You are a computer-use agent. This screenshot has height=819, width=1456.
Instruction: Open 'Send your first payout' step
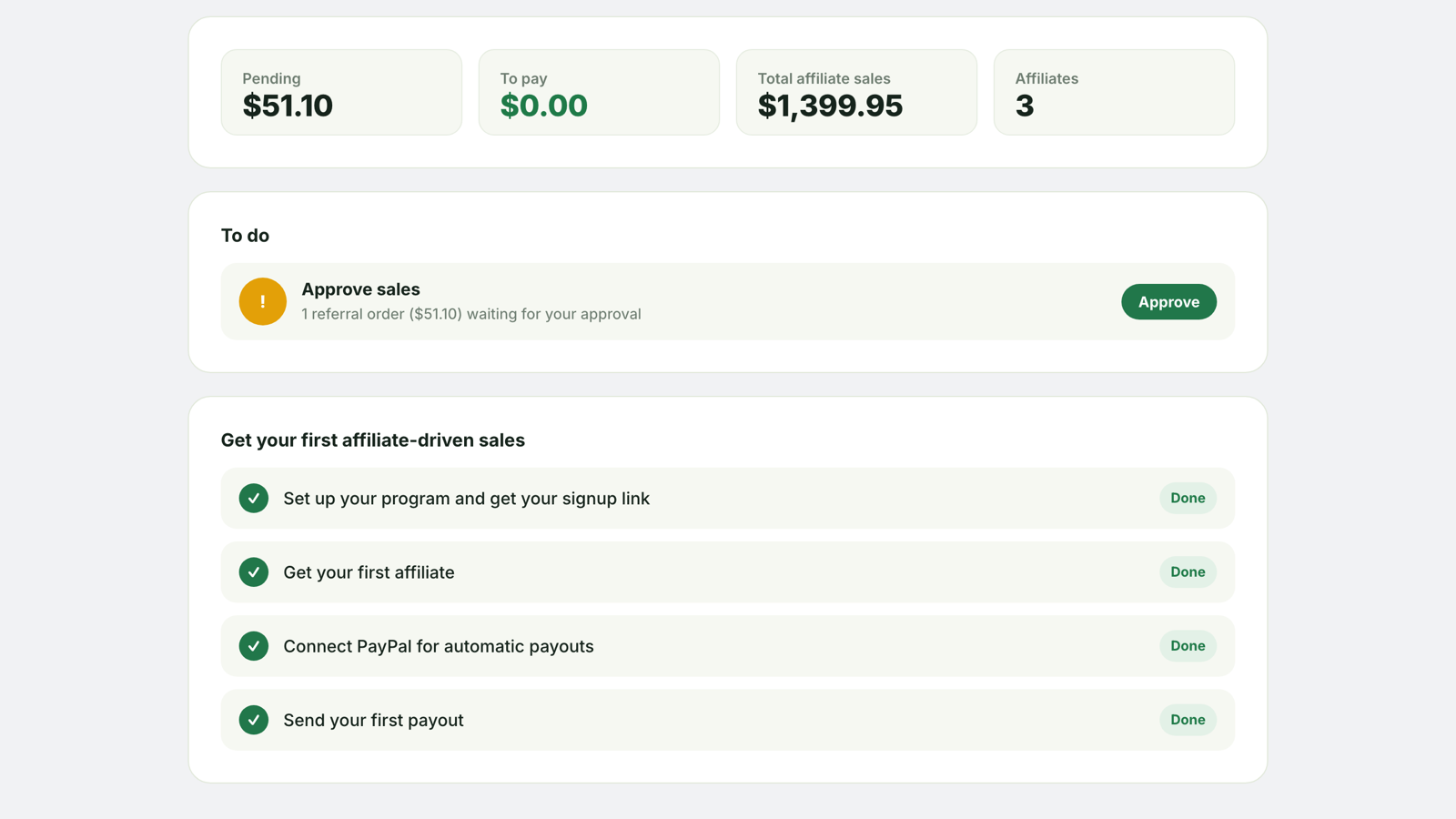pyautogui.click(x=727, y=720)
